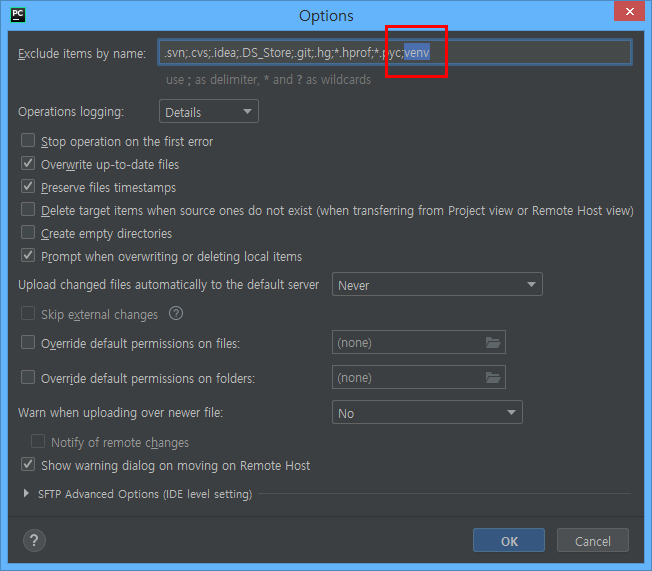
Task: Open the Warn when uploading dropdown
Action: 427,413
